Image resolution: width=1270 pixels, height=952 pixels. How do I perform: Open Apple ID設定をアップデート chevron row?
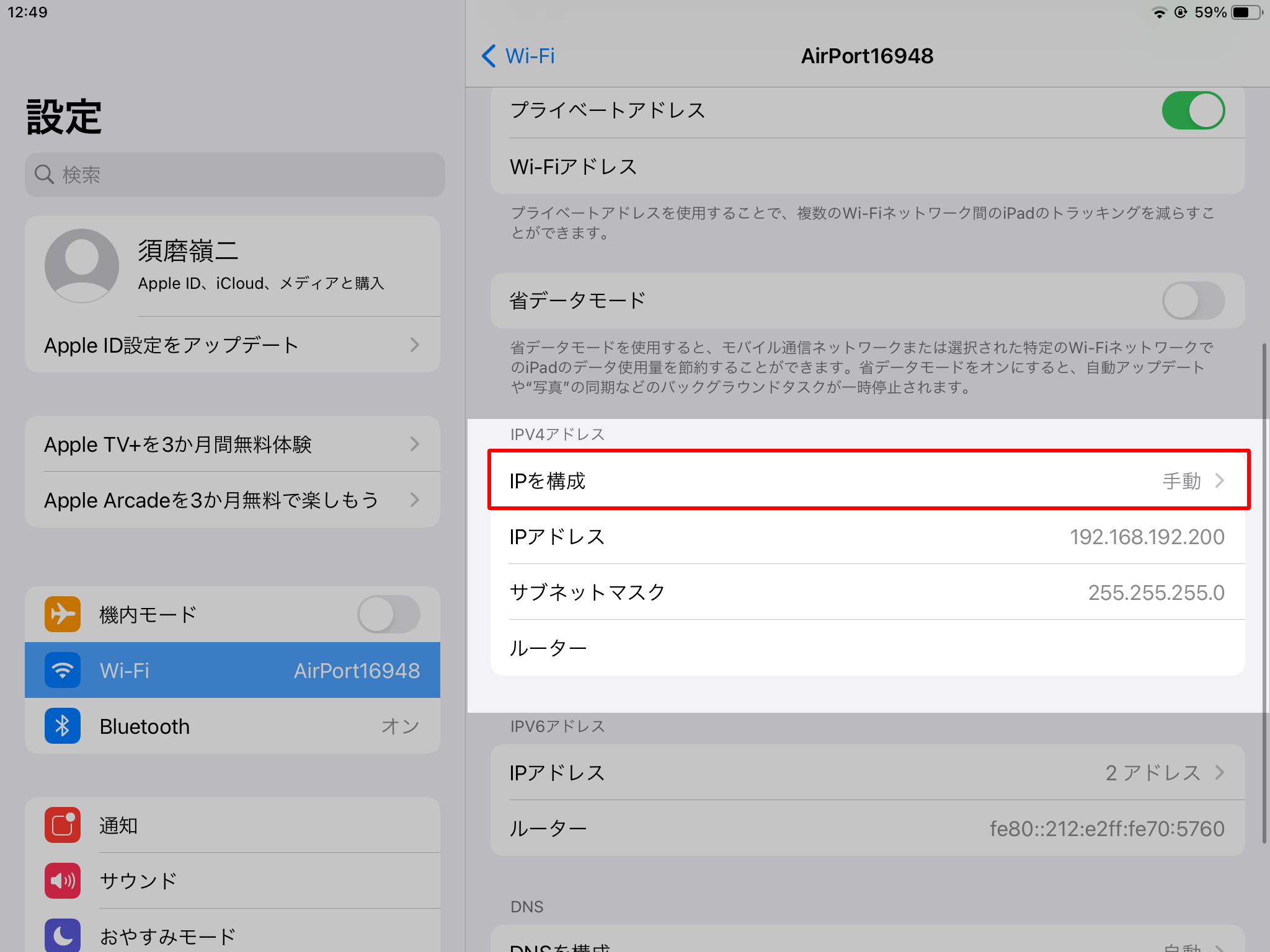[x=233, y=345]
